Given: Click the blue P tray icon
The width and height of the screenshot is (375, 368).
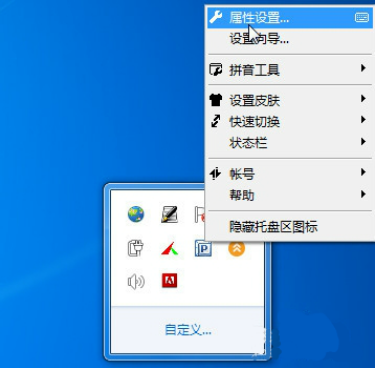Looking at the screenshot, I should pos(203,248).
